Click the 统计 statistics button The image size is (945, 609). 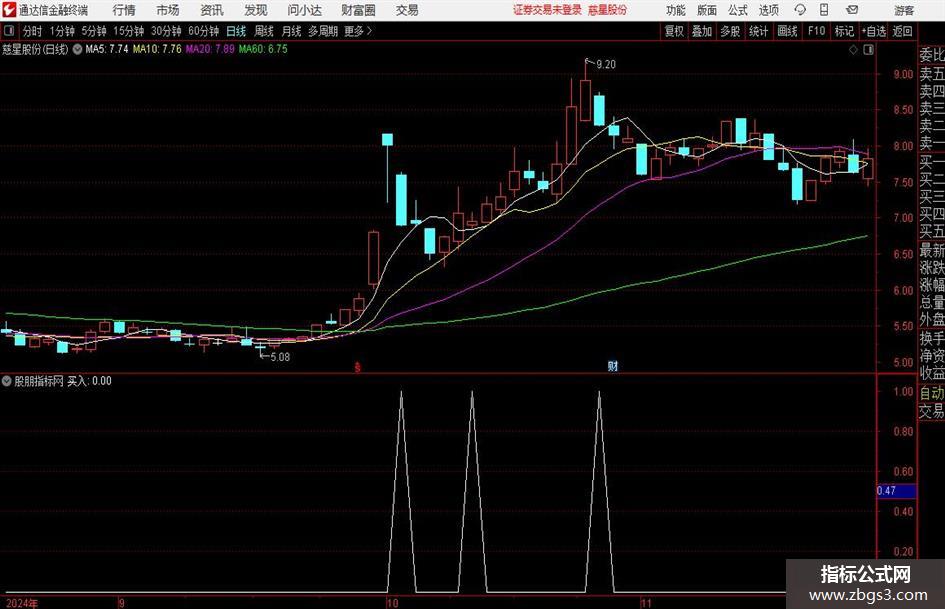point(758,31)
